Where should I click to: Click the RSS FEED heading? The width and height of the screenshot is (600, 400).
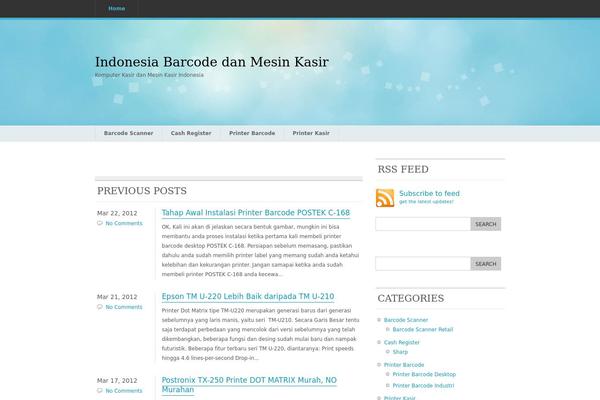tap(403, 169)
